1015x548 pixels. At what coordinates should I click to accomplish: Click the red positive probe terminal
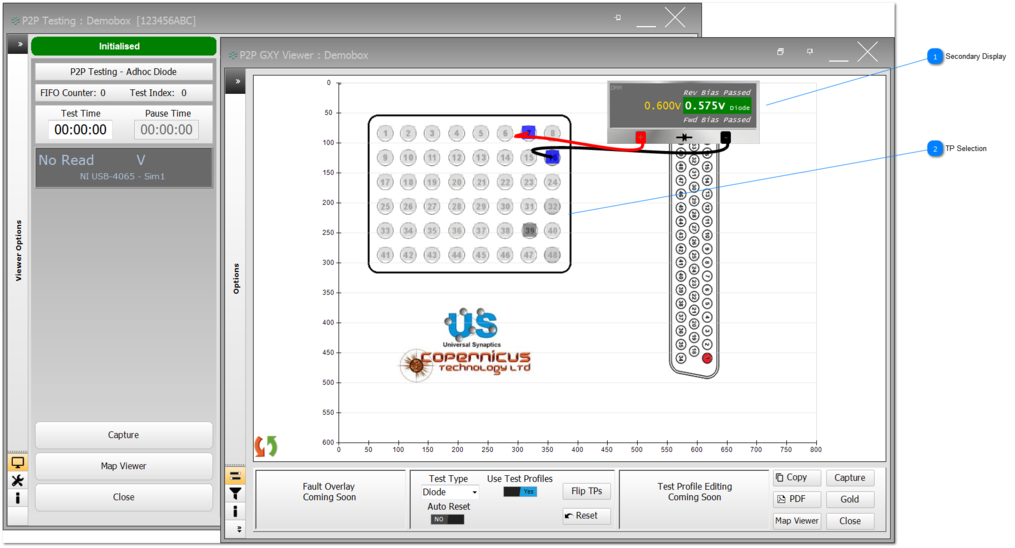pos(640,137)
